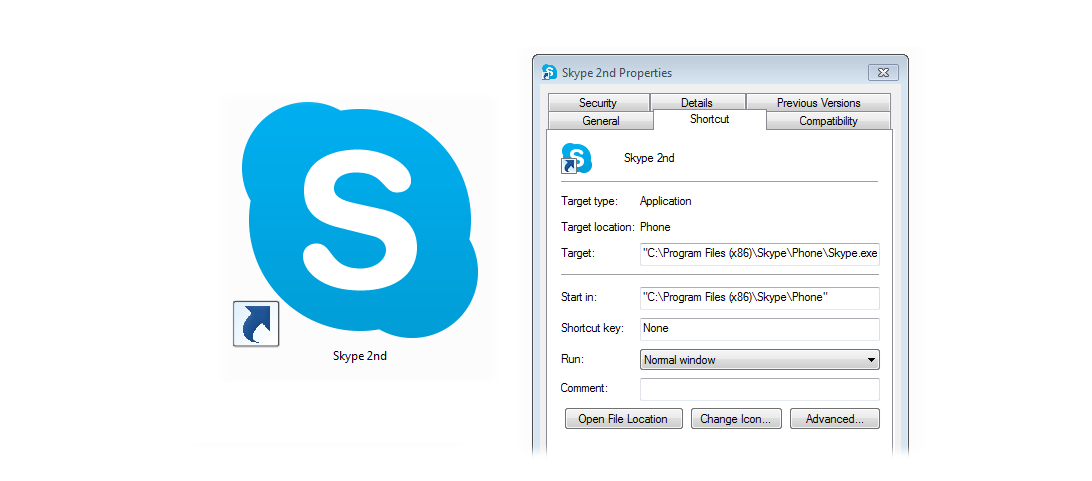Image resolution: width=1092 pixels, height=481 pixels.
Task: Switch to the General tab
Action: click(600, 120)
